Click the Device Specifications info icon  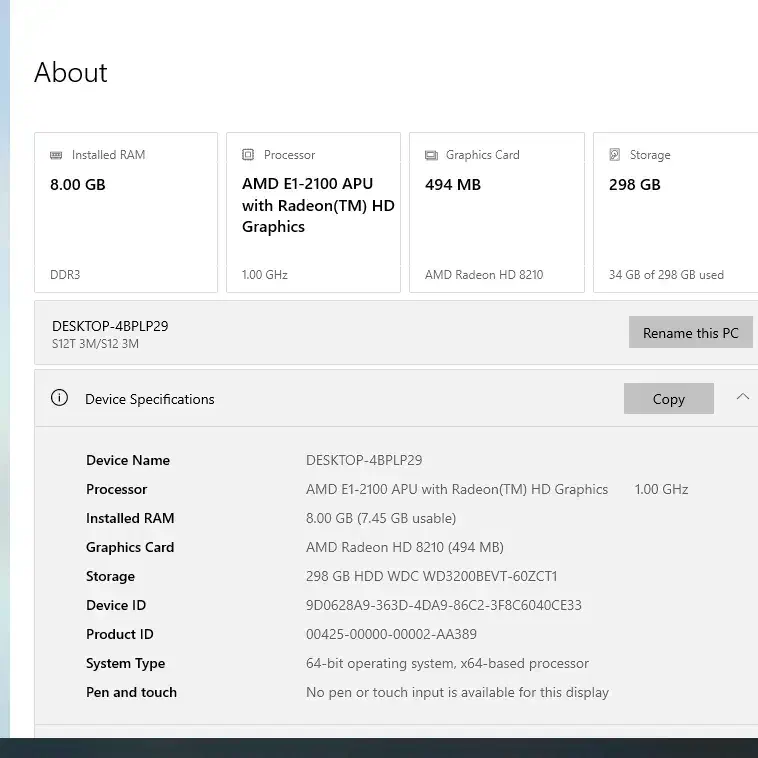(x=59, y=398)
